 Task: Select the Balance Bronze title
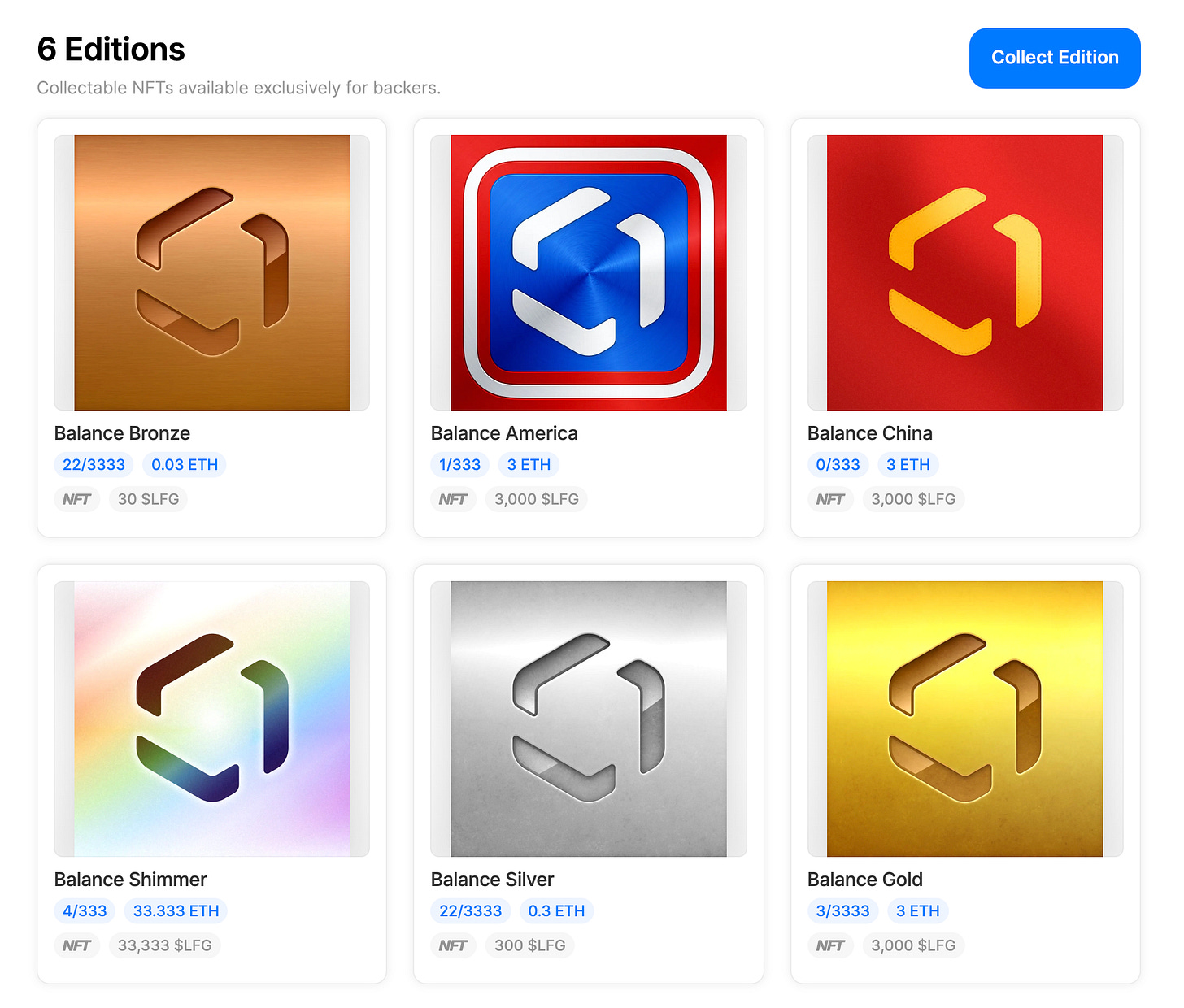[x=122, y=433]
